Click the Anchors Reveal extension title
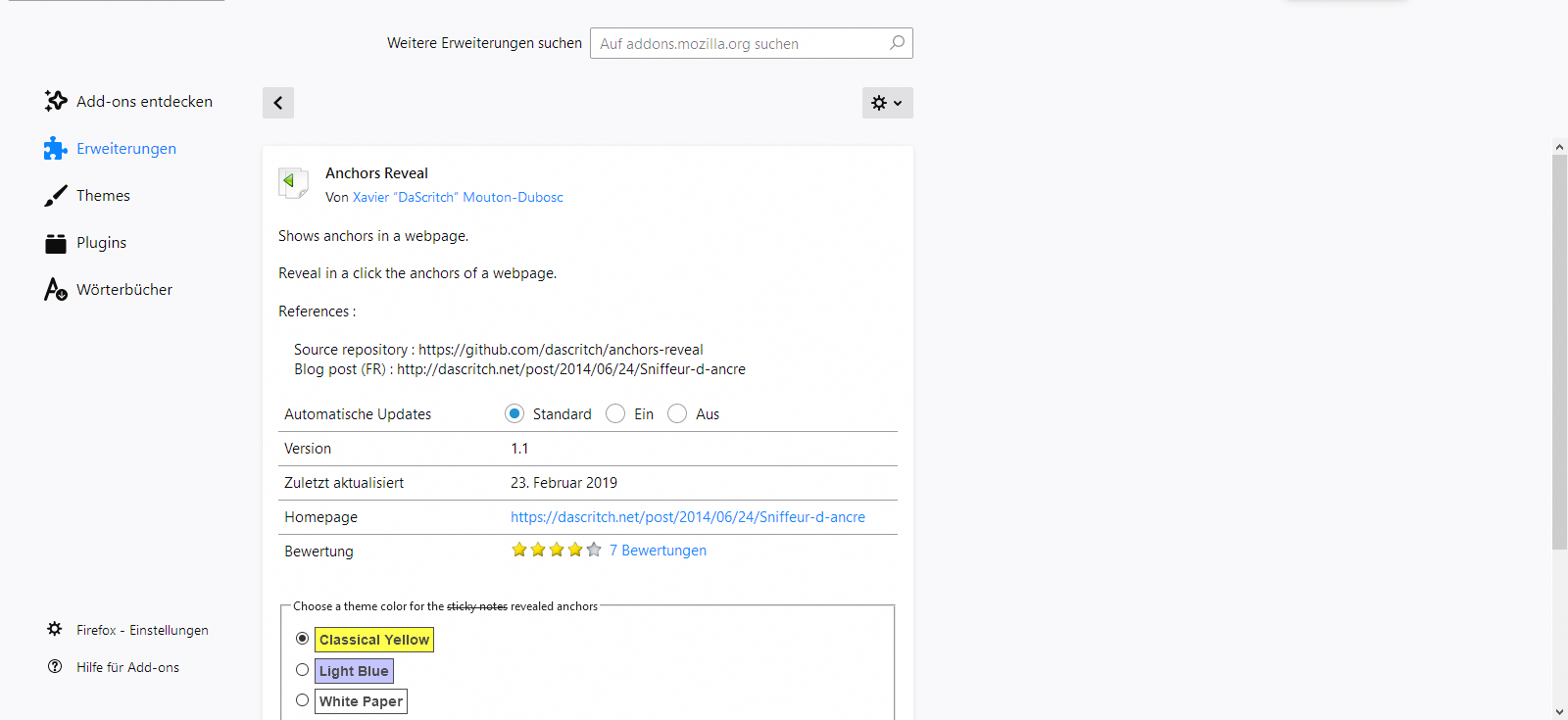 (x=376, y=173)
